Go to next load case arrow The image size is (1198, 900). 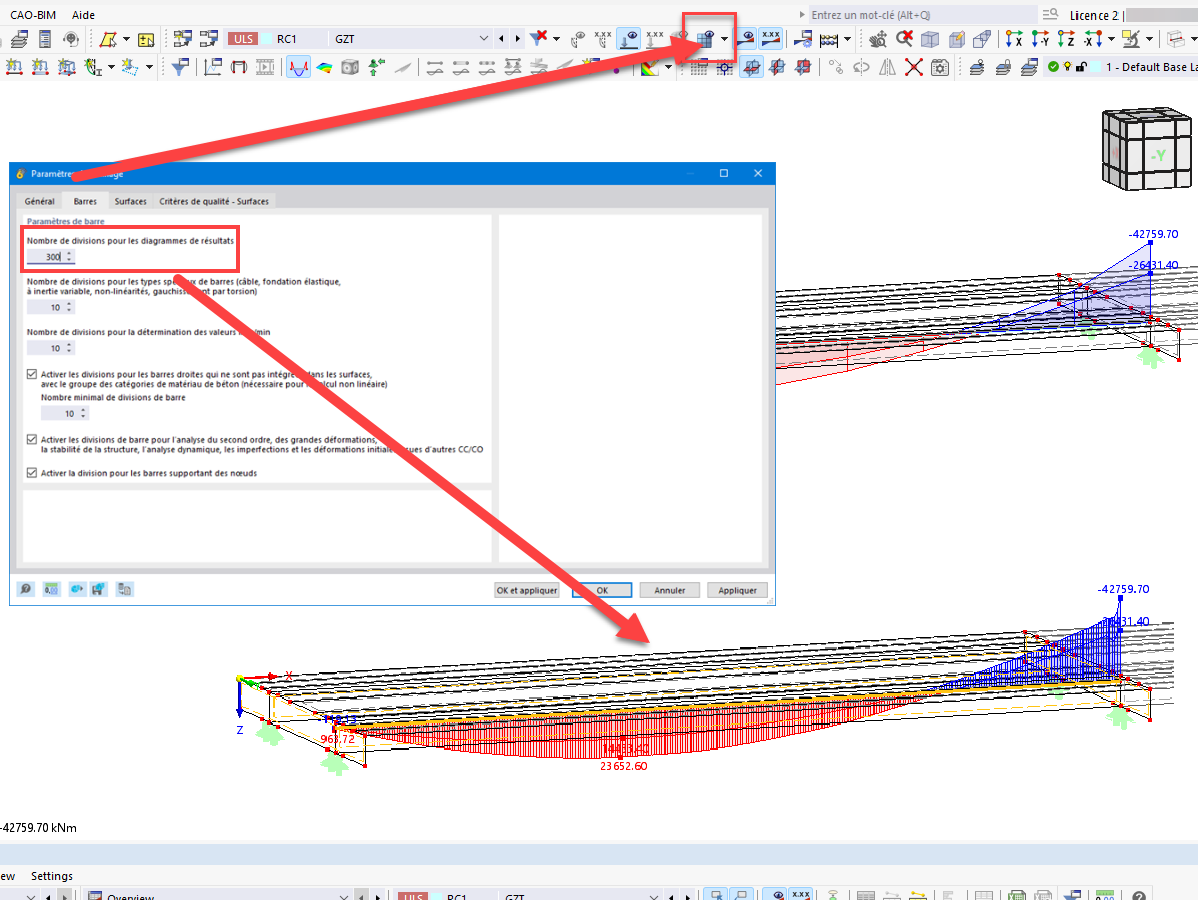tap(518, 38)
